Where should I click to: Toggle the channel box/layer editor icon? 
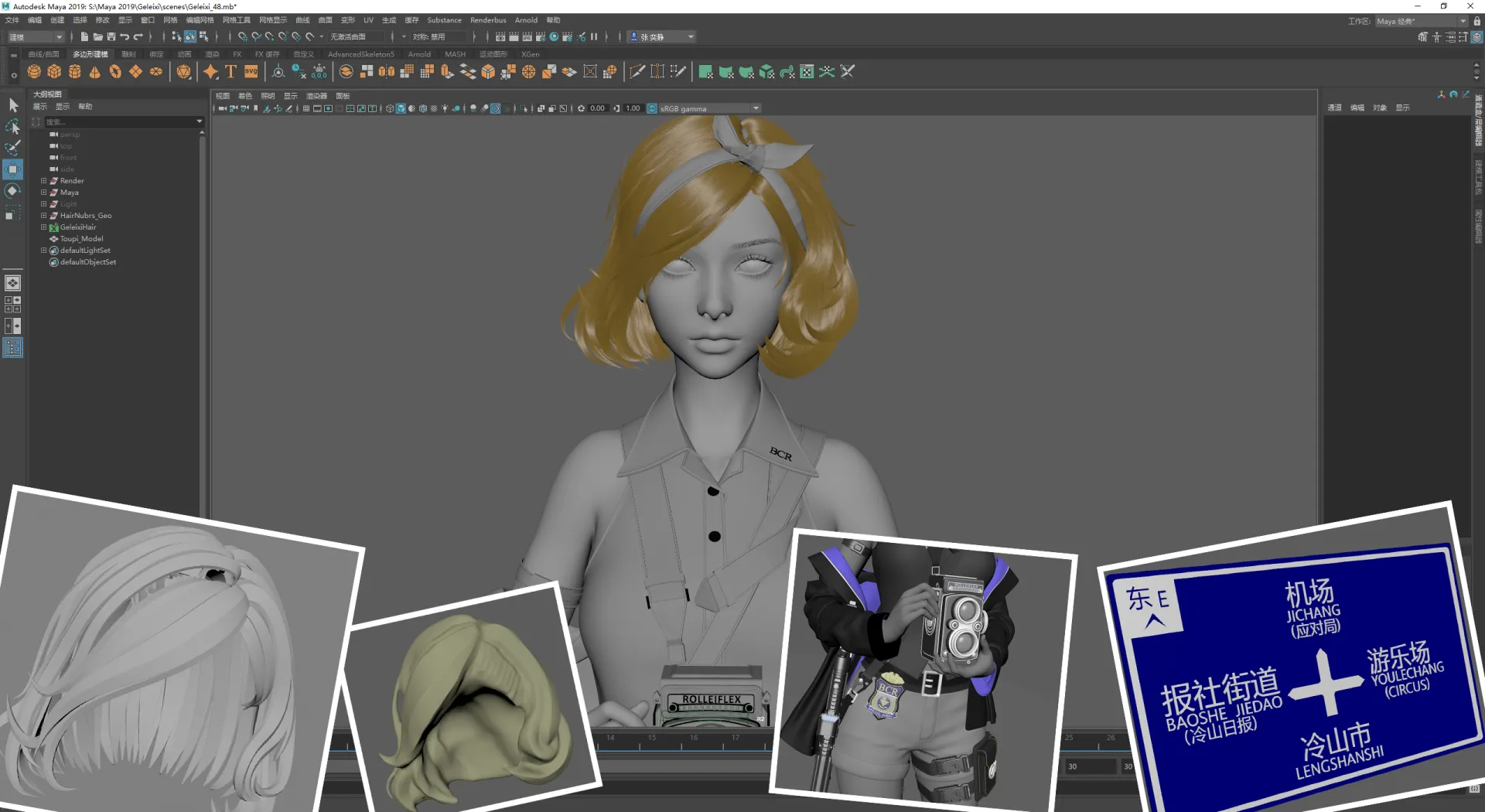(x=1476, y=37)
